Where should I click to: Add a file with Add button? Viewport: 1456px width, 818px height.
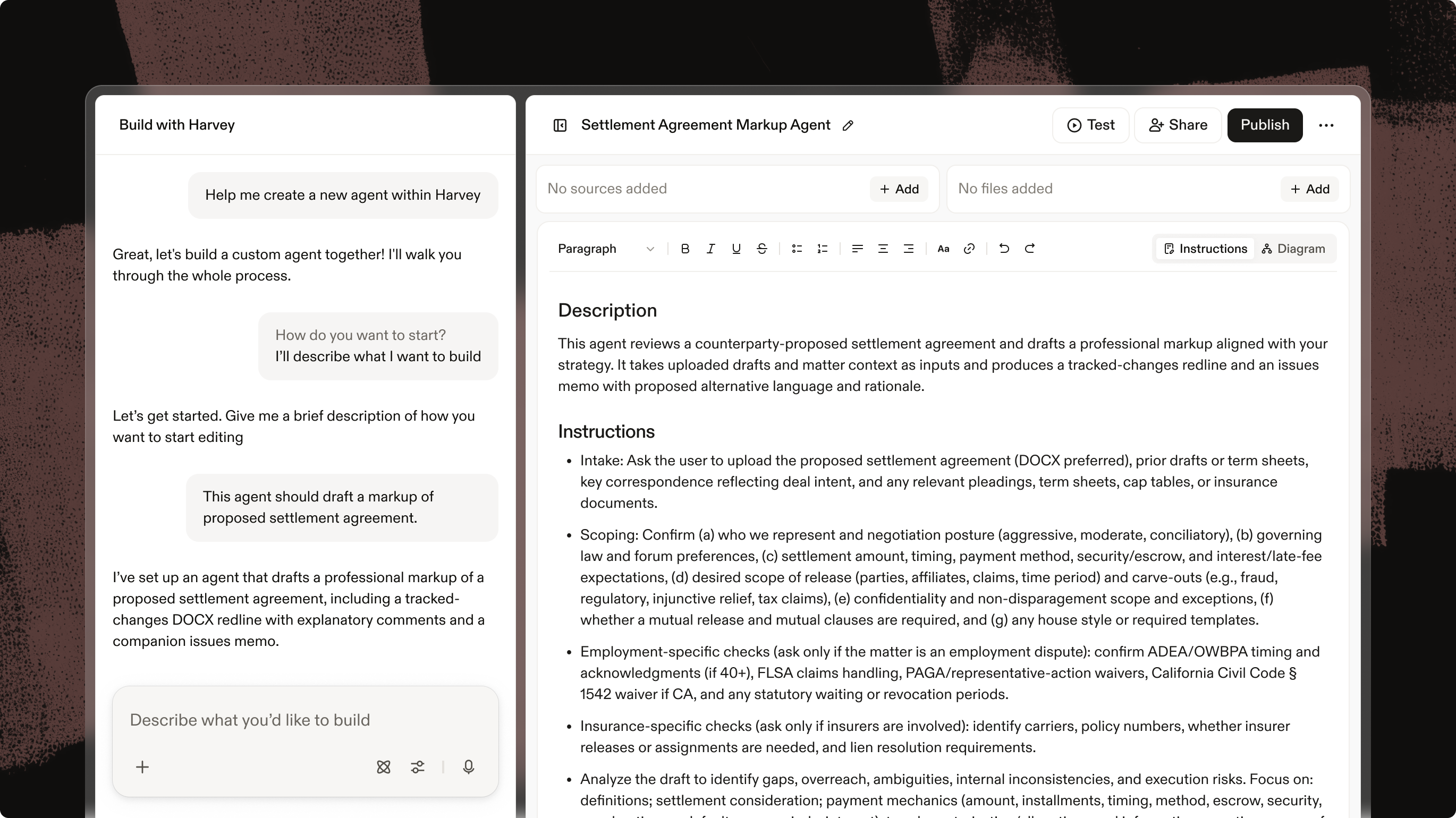[x=1310, y=189]
